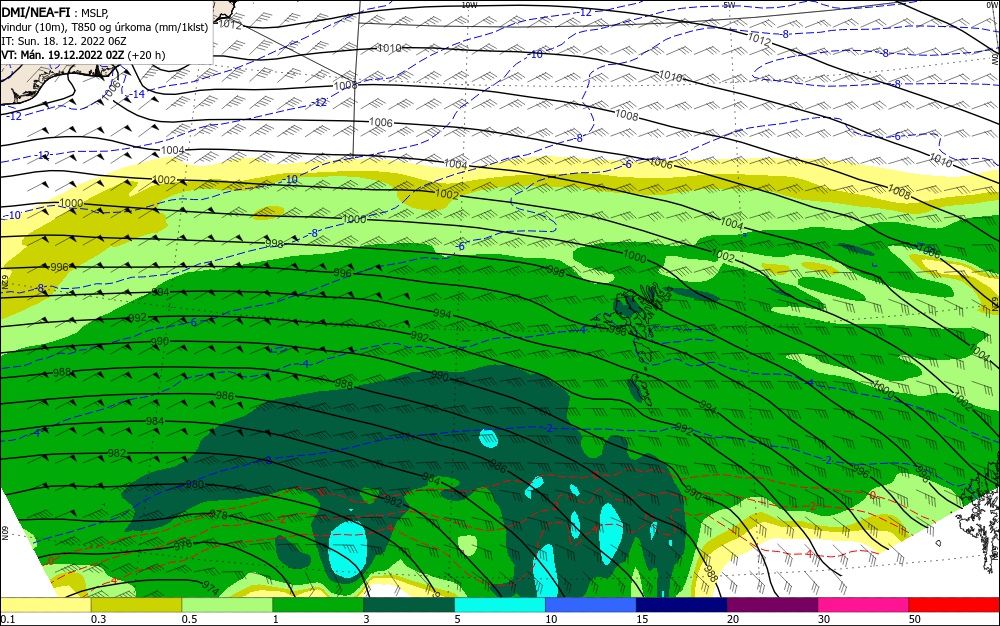The image size is (1000, 626).
Task: Click the '30' legend scale value
Action: pyautogui.click(x=824, y=620)
